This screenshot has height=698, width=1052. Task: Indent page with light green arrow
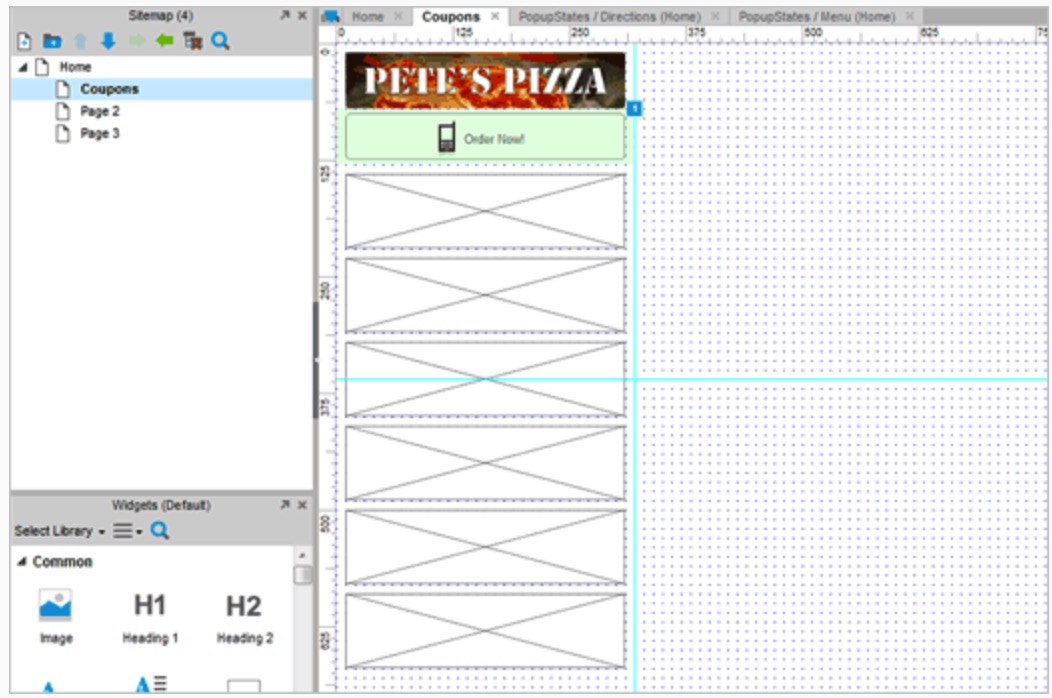click(136, 42)
